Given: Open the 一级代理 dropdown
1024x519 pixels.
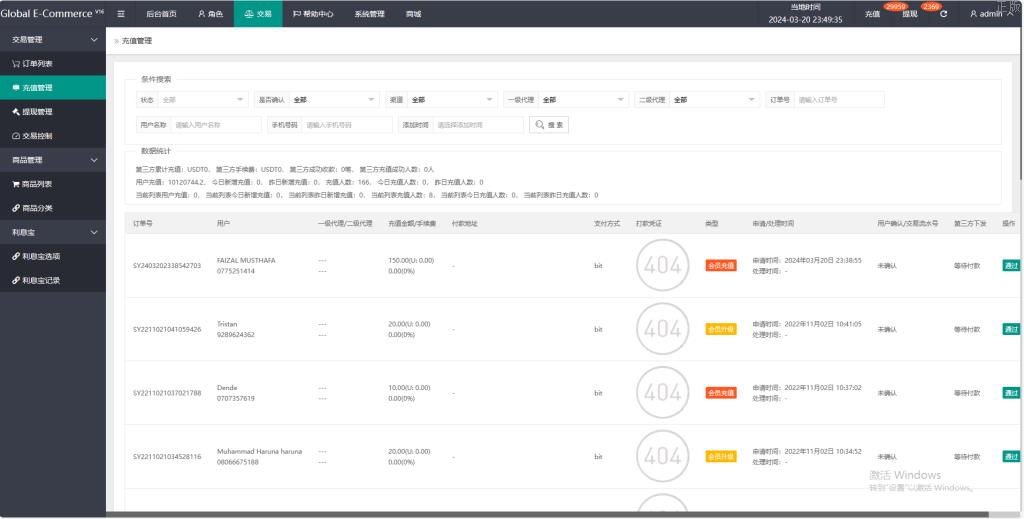Looking at the screenshot, I should (x=583, y=100).
